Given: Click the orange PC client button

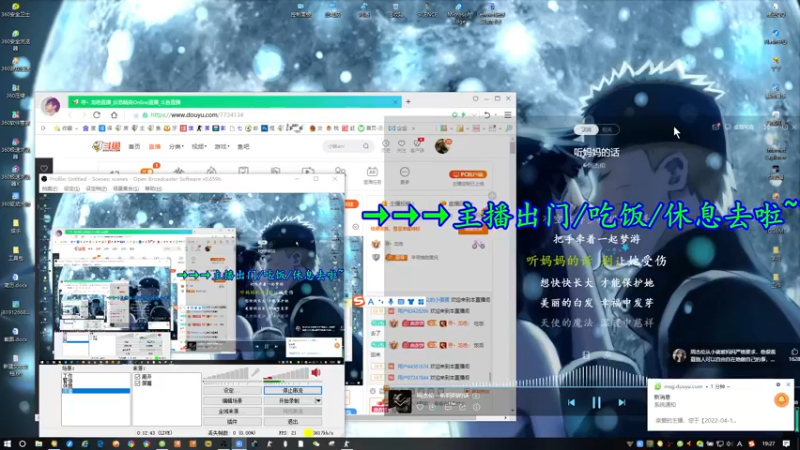Looking at the screenshot, I should [468, 174].
